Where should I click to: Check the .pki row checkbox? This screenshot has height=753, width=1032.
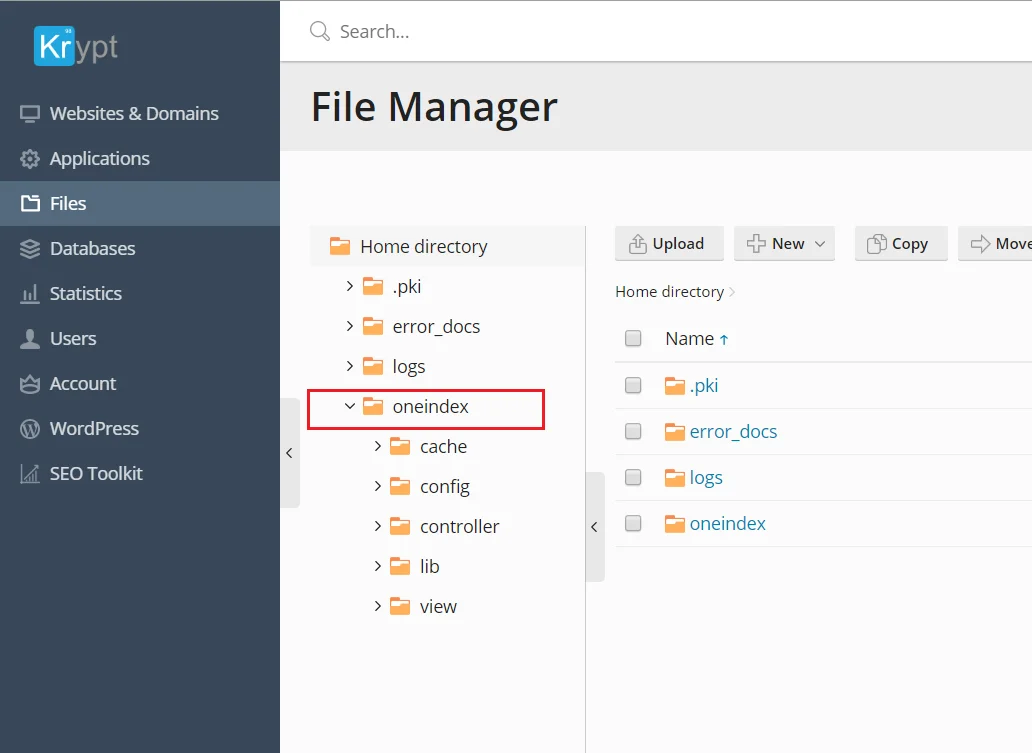pyautogui.click(x=633, y=385)
